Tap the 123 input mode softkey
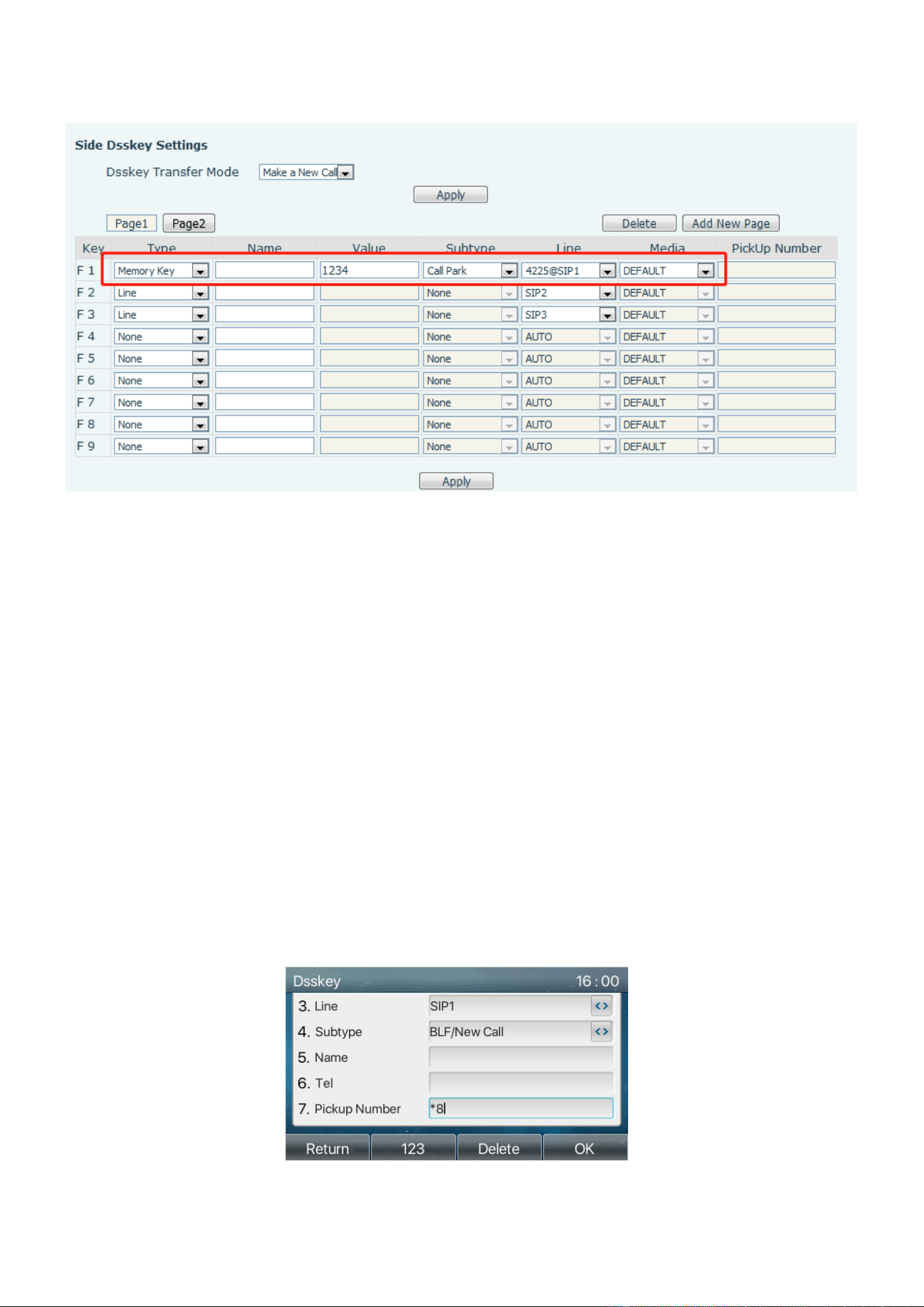 [412, 1149]
